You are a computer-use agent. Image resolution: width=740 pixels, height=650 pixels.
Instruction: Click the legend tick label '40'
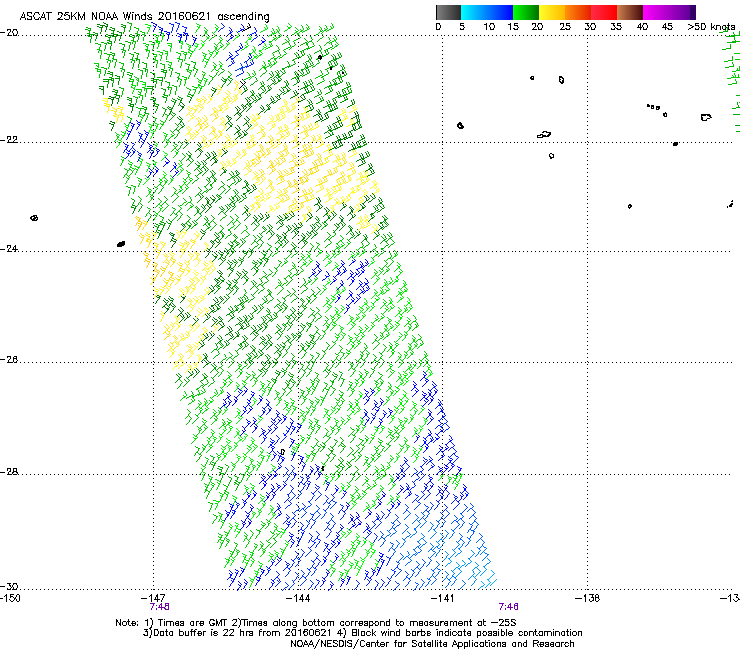[642, 26]
